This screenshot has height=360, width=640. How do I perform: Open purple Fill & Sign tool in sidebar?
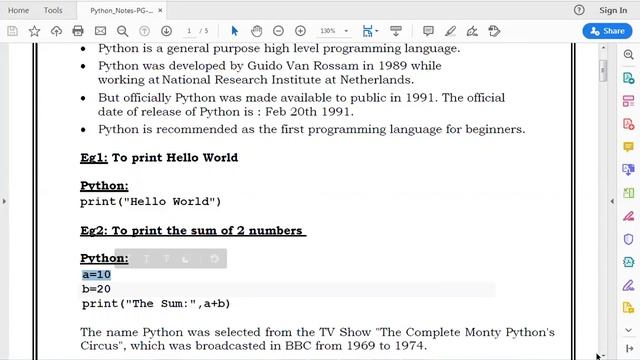pyautogui.click(x=629, y=285)
